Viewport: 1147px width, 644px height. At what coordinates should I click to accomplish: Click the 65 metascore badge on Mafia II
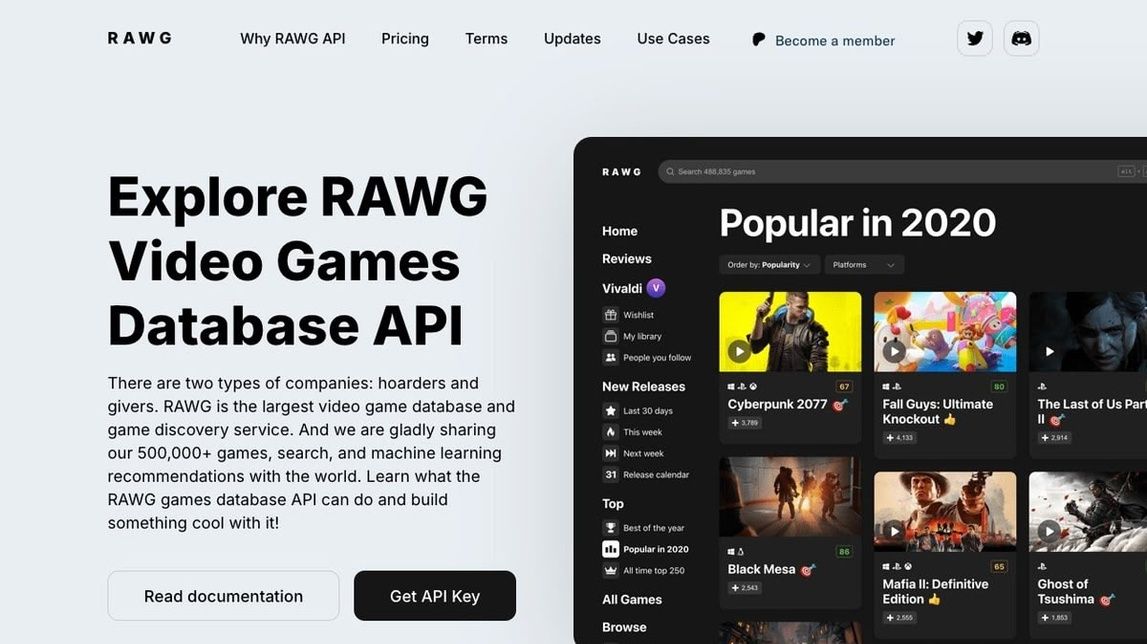(x=999, y=566)
